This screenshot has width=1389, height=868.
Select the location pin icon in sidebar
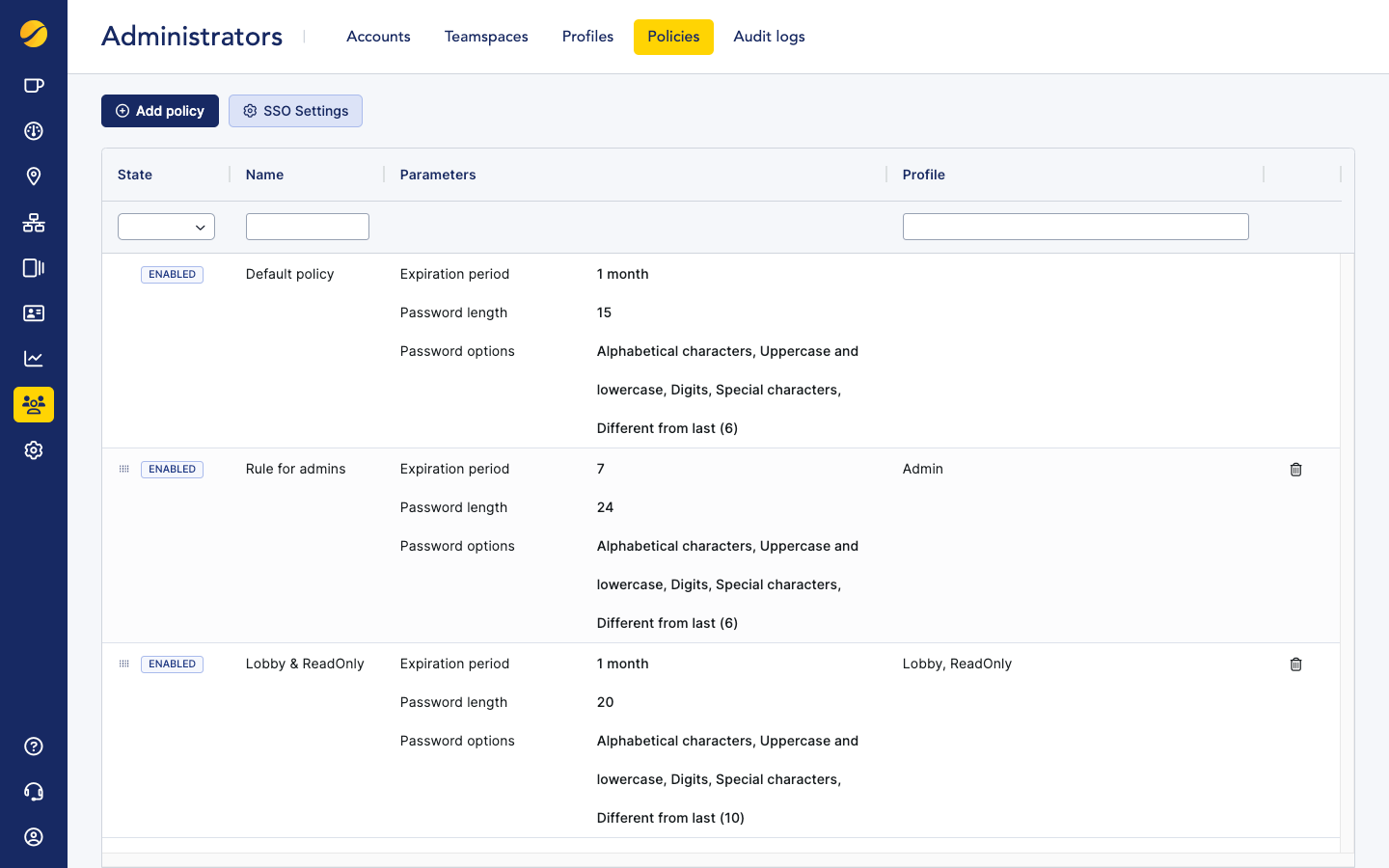[x=34, y=176]
